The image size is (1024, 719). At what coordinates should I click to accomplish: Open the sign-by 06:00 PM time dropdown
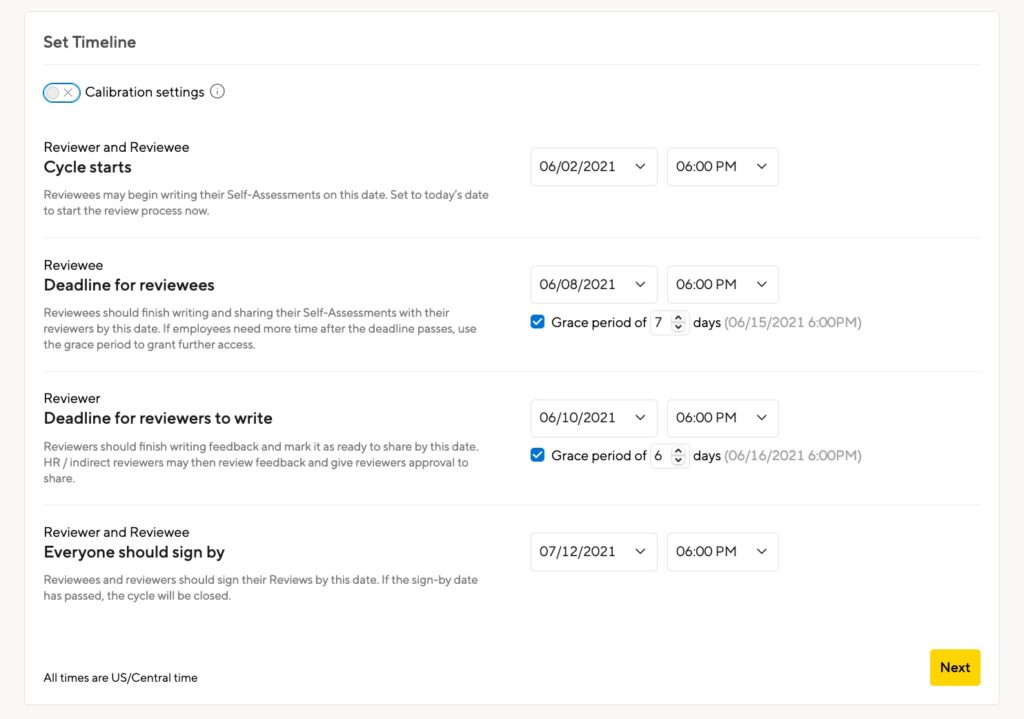coord(722,552)
